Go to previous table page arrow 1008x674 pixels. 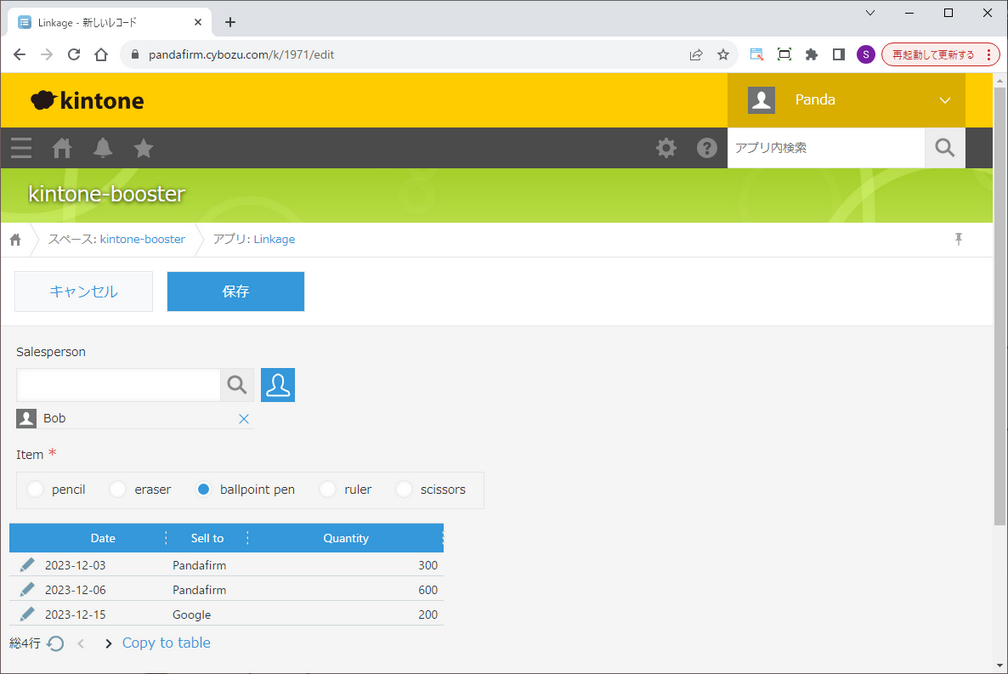click(81, 643)
